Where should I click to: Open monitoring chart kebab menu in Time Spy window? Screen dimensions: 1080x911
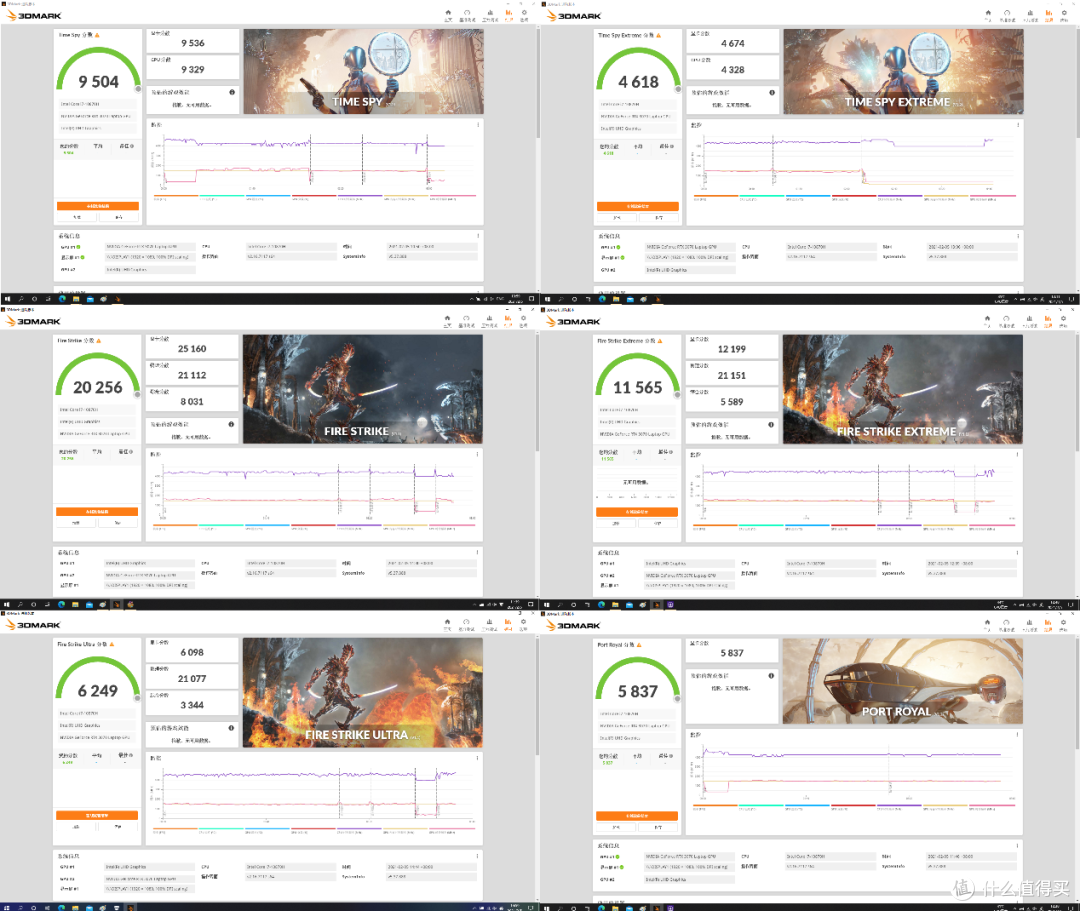tap(478, 125)
